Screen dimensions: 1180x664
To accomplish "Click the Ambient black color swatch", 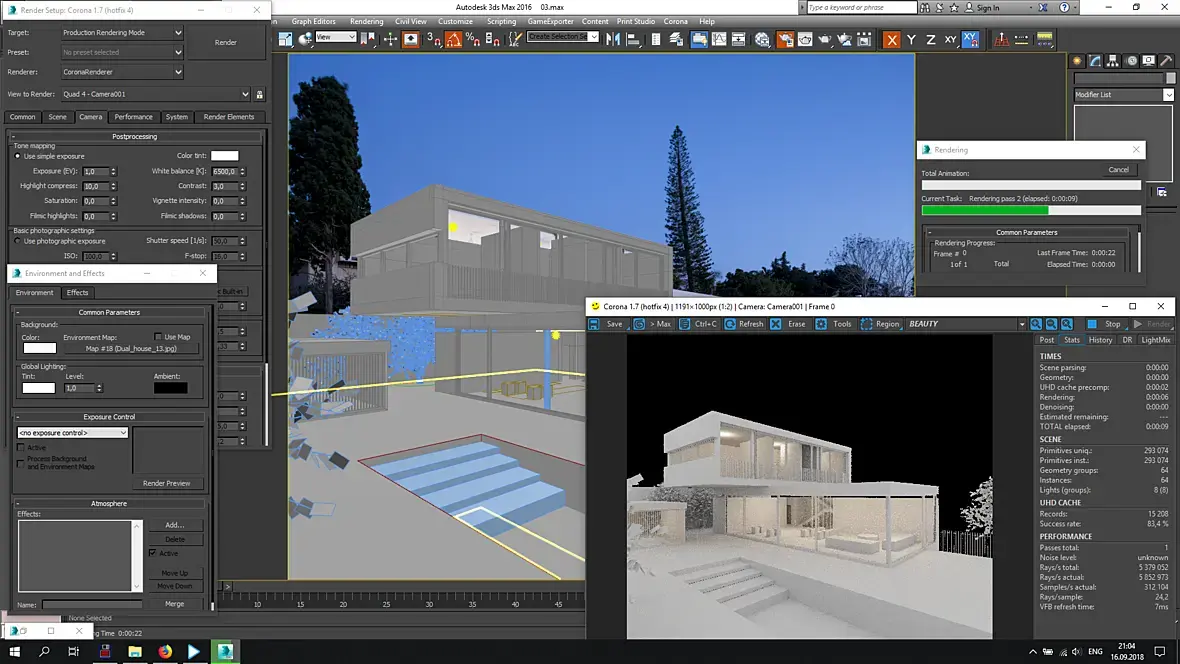I will point(170,388).
